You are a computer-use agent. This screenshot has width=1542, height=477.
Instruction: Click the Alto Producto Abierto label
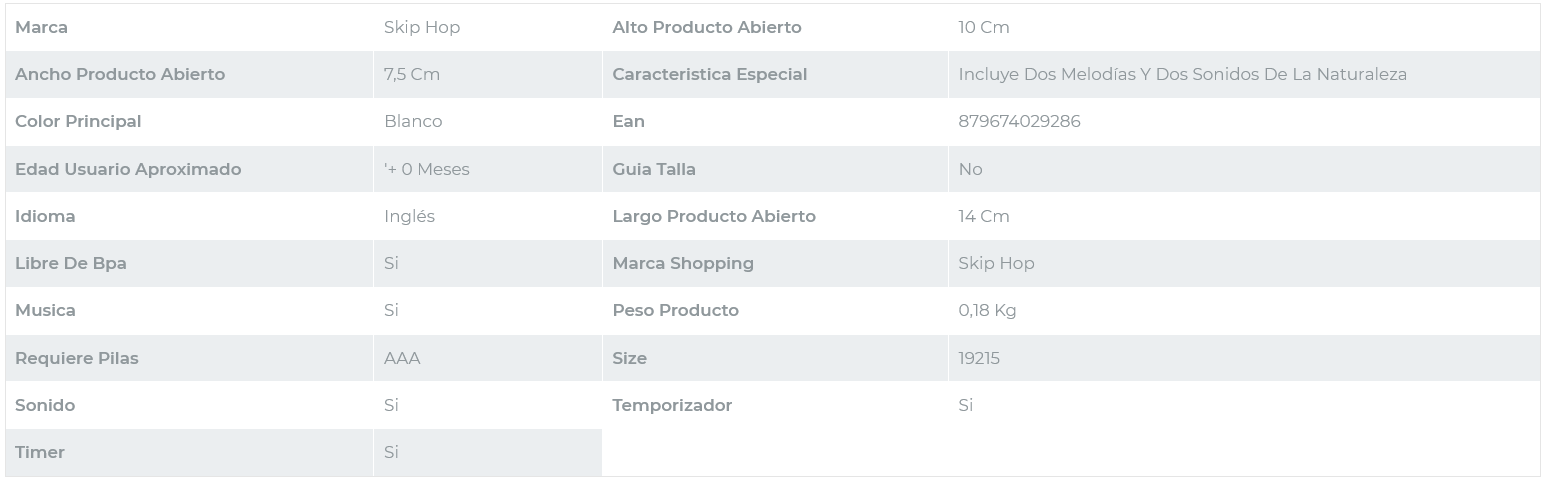(x=707, y=27)
